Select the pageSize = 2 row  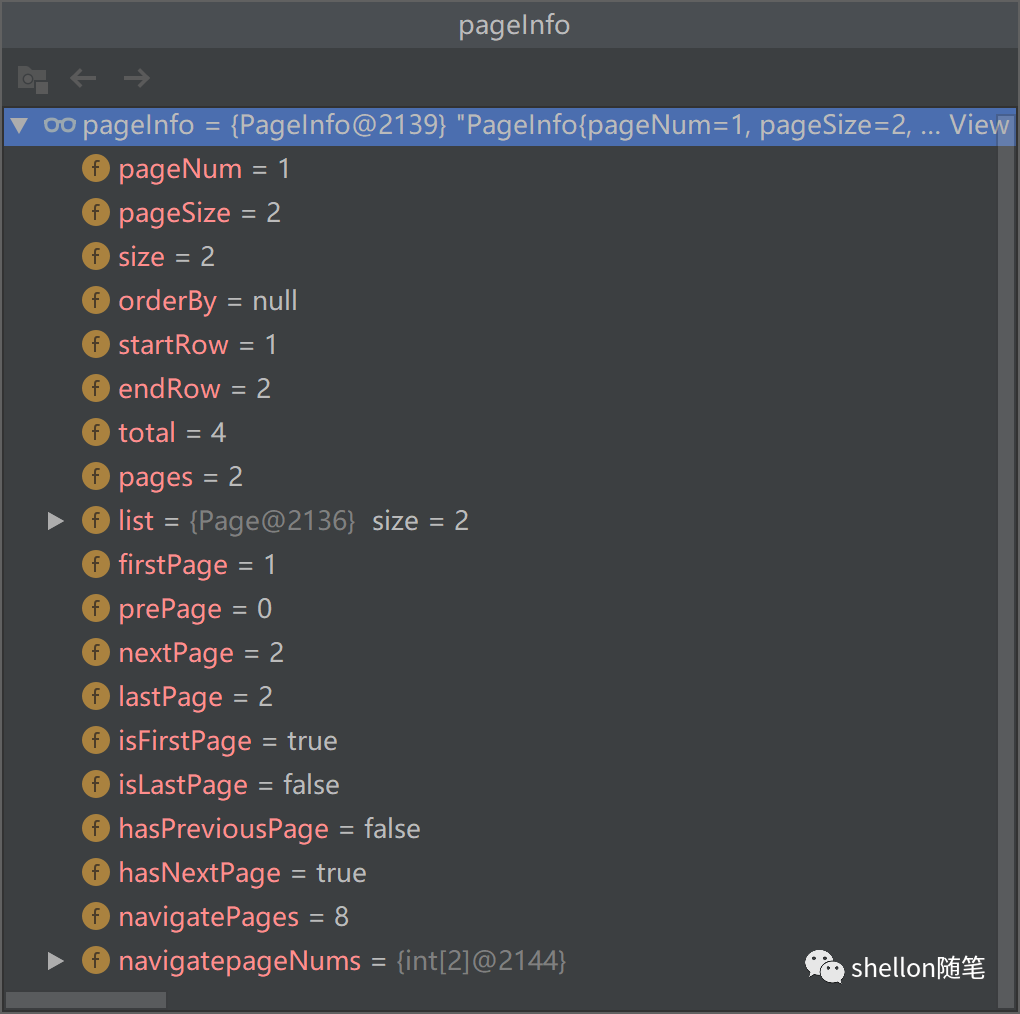click(x=199, y=213)
